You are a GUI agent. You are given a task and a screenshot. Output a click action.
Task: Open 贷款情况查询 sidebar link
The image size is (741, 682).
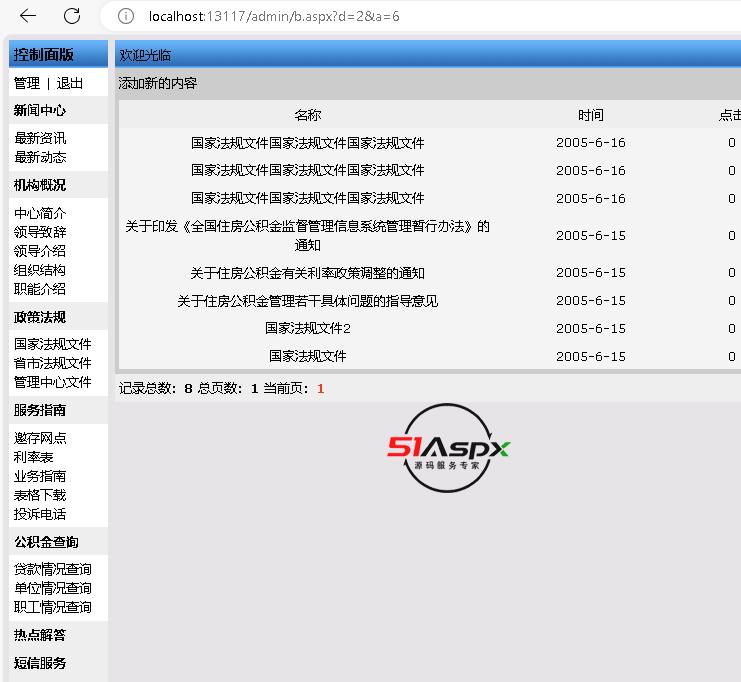[52, 569]
